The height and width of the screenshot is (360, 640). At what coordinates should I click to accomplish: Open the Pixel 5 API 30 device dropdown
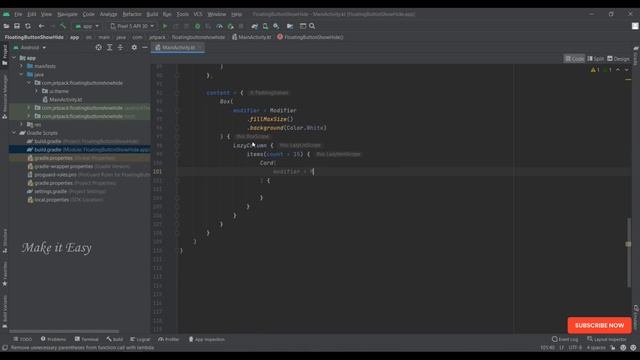[x=132, y=26]
